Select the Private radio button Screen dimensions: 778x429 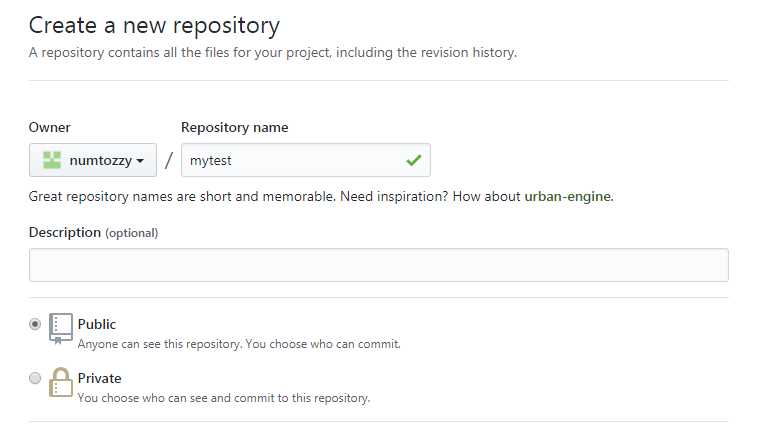[35, 378]
